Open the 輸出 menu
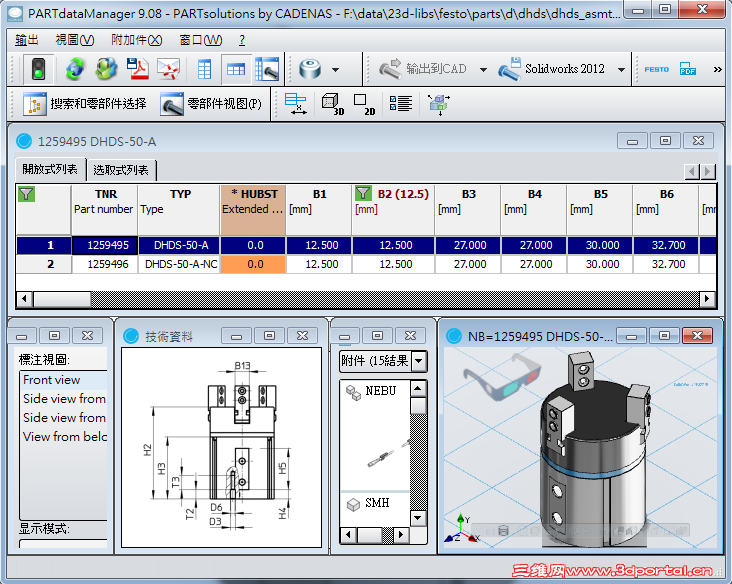Image resolution: width=732 pixels, height=584 pixels. [x=27, y=40]
